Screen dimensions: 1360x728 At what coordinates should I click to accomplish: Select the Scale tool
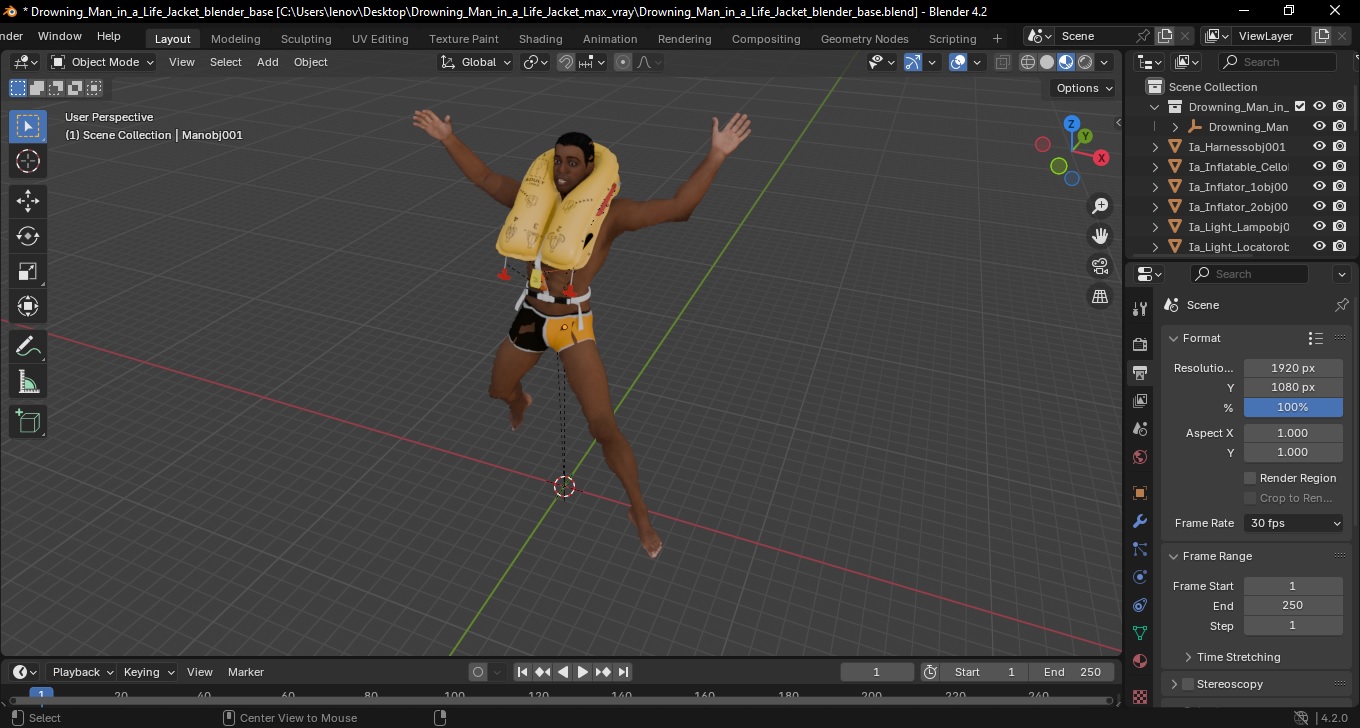coord(28,271)
